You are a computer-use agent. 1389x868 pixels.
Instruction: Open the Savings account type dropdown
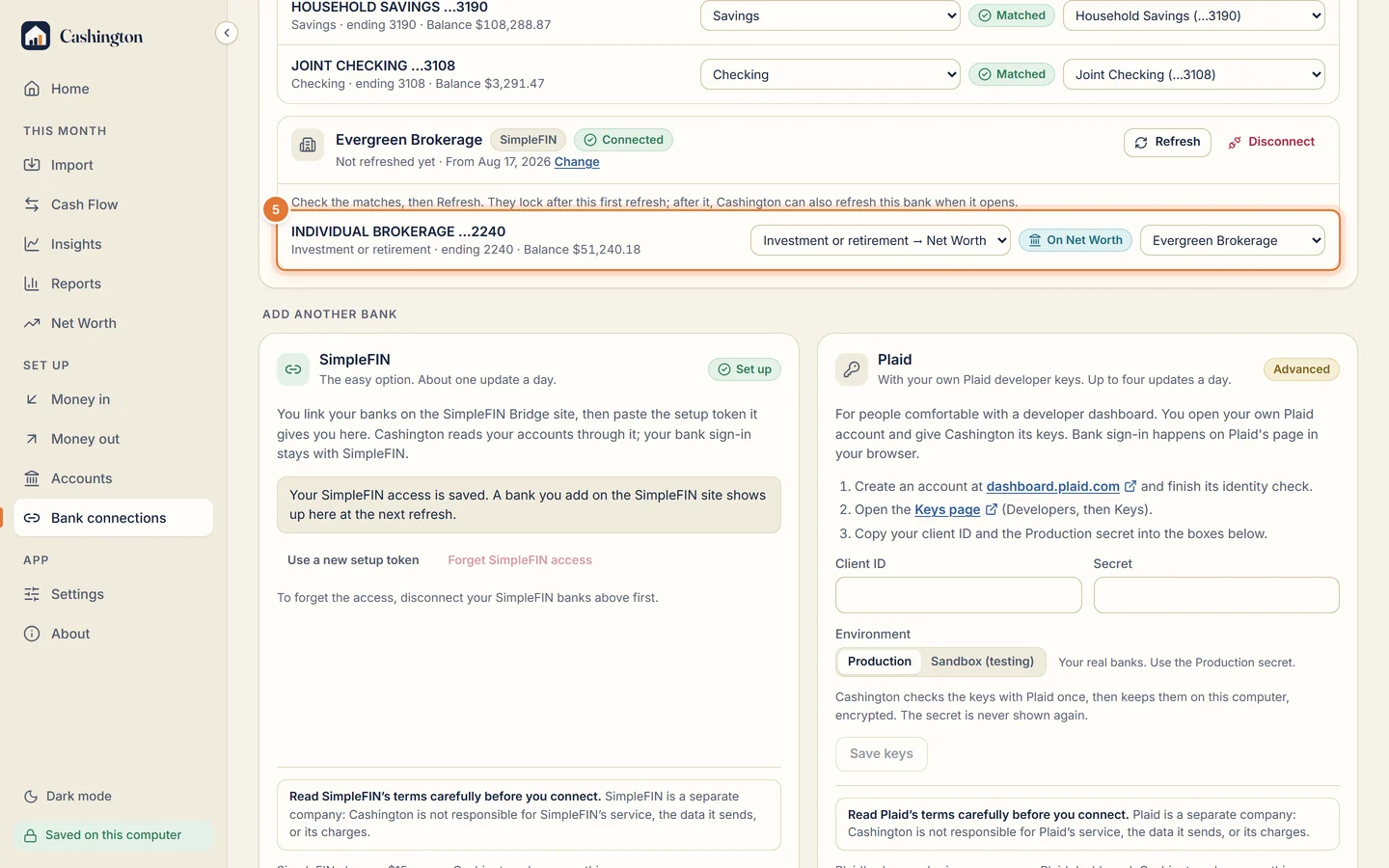(830, 15)
